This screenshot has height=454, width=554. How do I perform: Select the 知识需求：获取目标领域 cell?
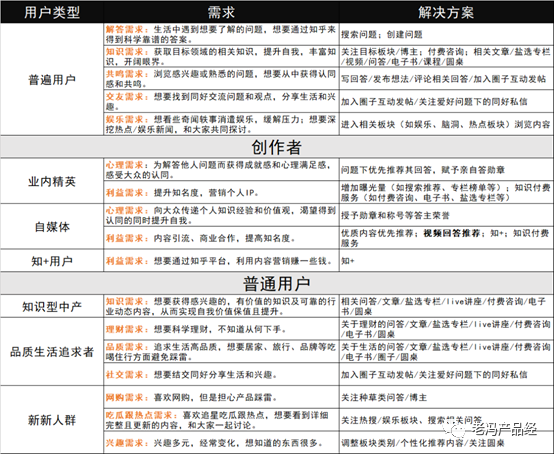point(221,56)
